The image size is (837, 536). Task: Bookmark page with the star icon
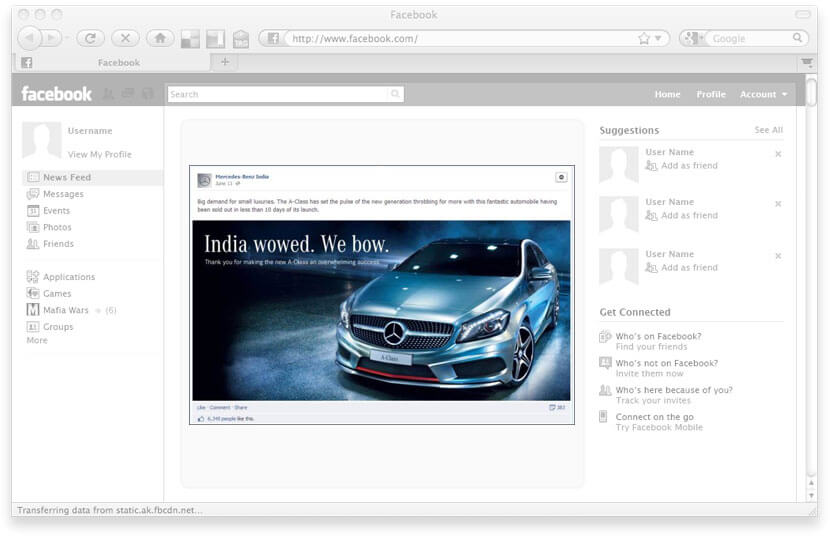click(x=644, y=38)
